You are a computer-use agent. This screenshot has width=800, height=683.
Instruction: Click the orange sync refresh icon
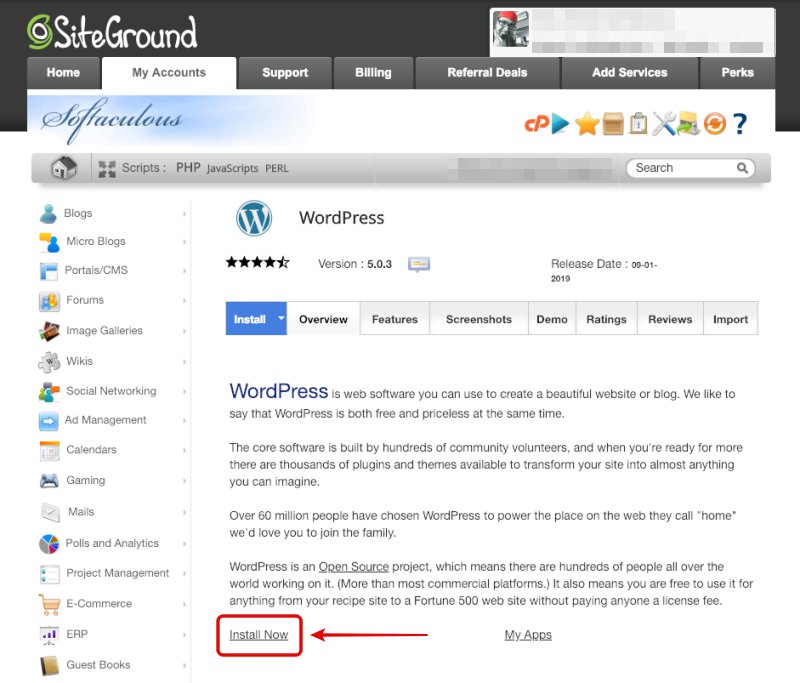tap(715, 124)
